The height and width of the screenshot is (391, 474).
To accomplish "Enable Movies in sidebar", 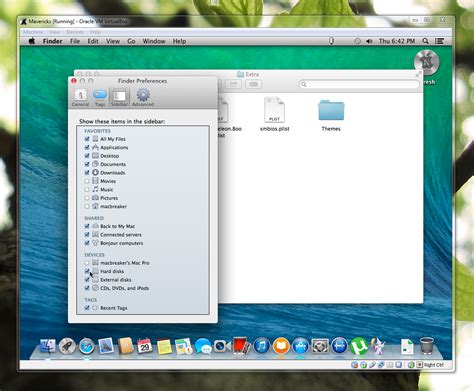I will [87, 181].
